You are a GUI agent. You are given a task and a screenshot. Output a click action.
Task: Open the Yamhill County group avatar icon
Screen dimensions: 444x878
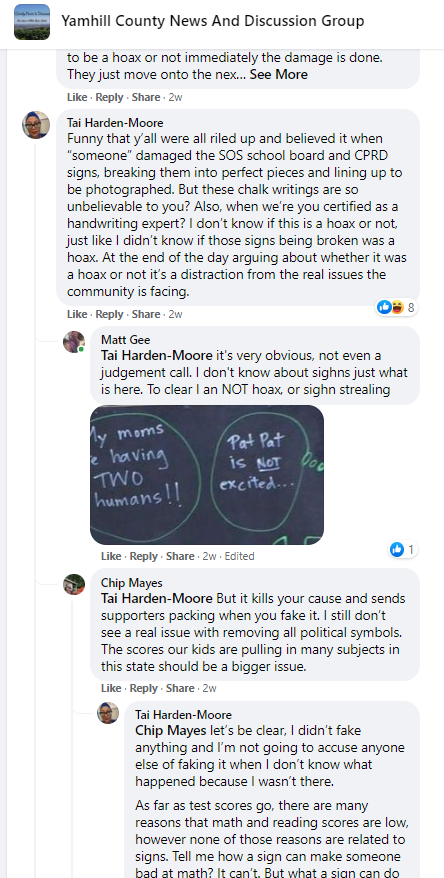(32, 22)
